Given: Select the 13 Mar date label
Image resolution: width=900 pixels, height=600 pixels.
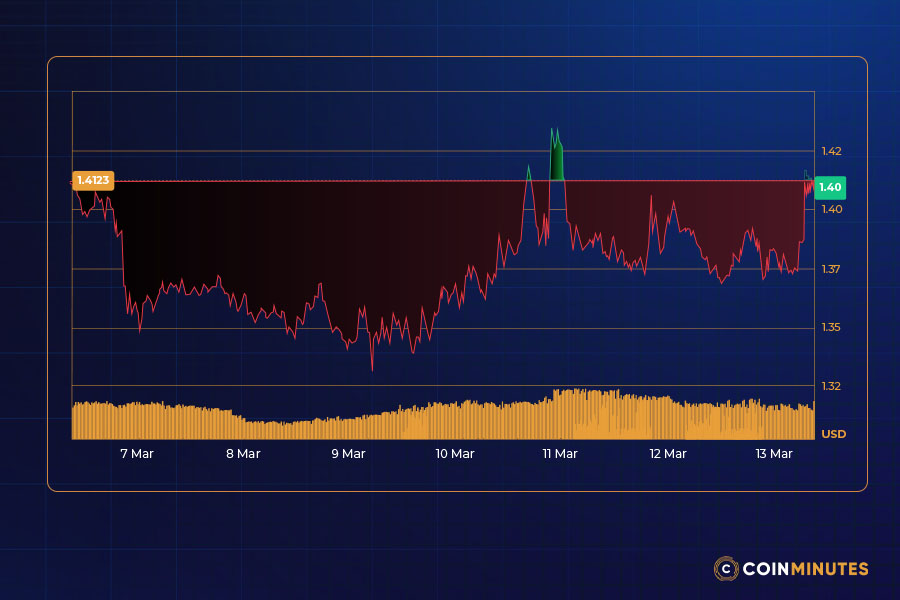Looking at the screenshot, I should pyautogui.click(x=774, y=454).
